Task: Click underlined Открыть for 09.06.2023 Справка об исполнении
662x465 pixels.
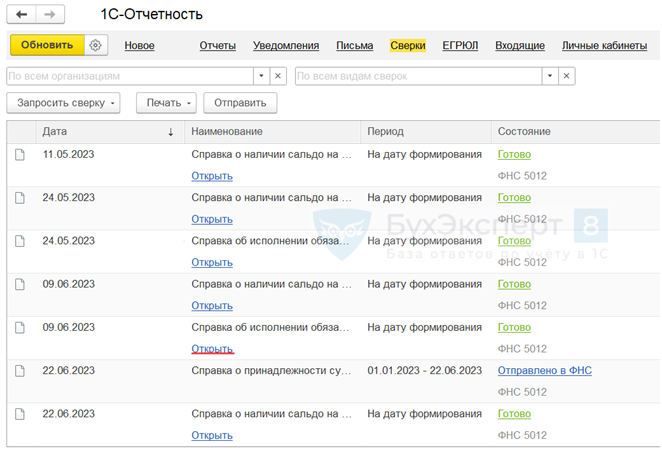Action: (212, 349)
